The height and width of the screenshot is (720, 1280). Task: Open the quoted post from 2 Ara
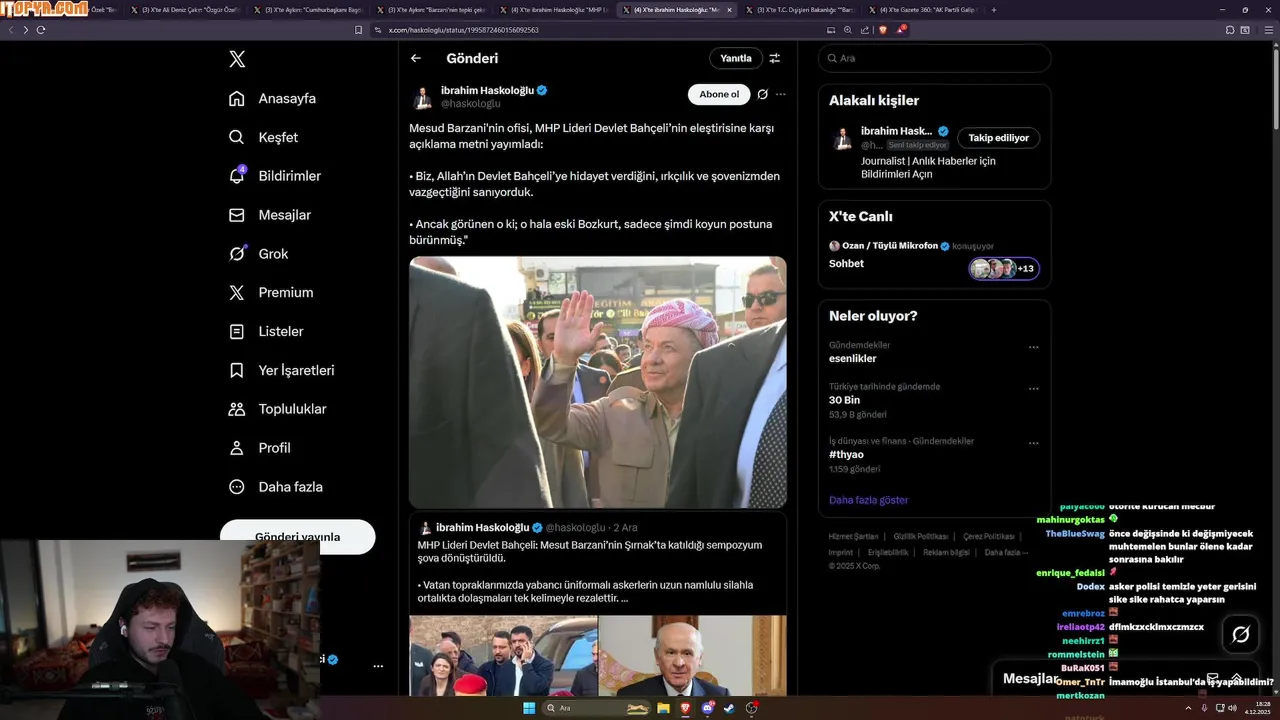[x=598, y=565]
